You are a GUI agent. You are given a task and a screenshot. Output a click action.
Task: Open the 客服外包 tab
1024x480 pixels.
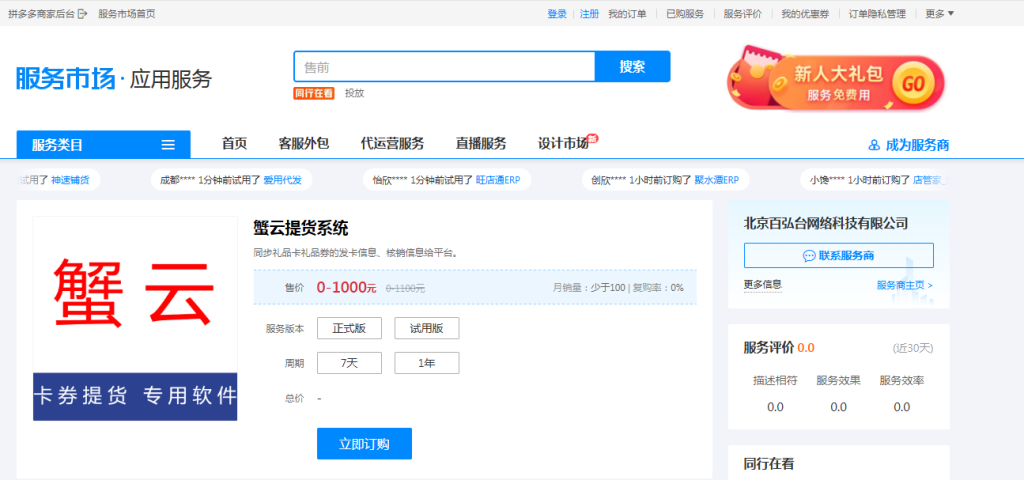point(304,144)
